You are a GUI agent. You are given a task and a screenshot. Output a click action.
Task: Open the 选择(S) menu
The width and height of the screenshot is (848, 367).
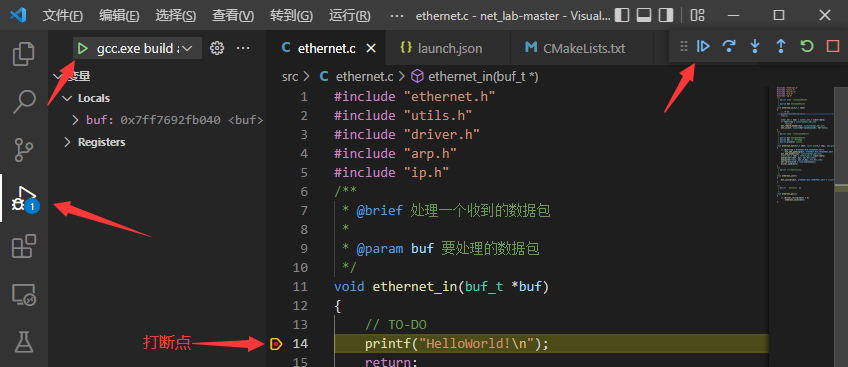coord(176,16)
